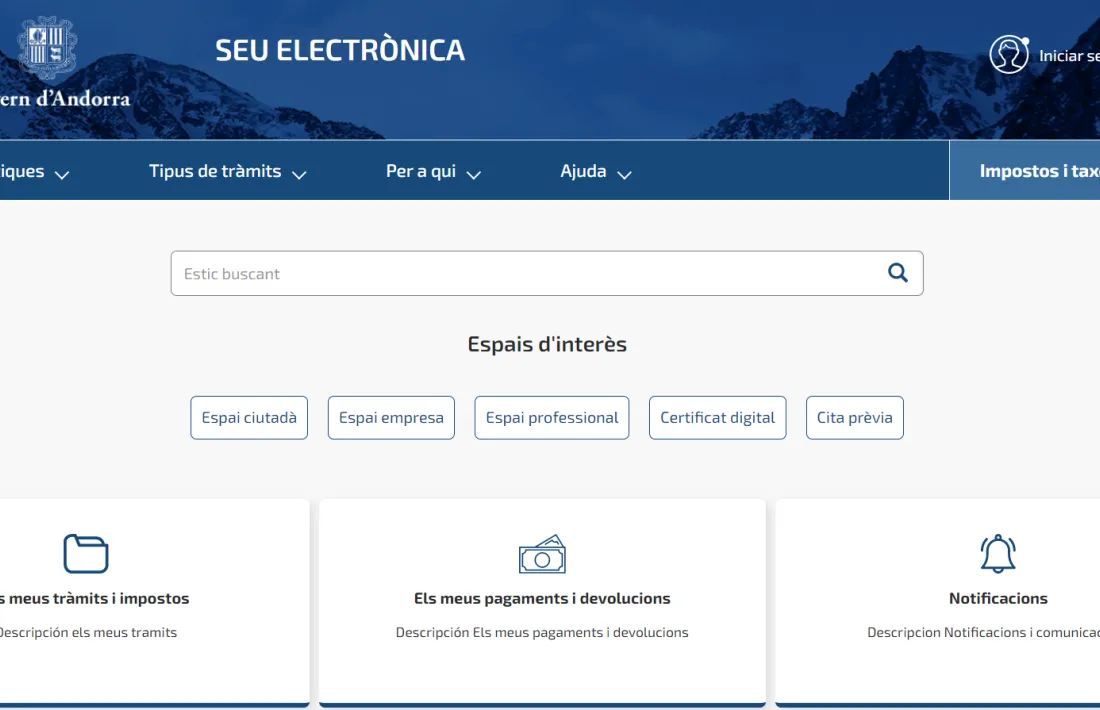This screenshot has width=1100, height=710.
Task: Open Certificat digital
Action: [x=717, y=417]
